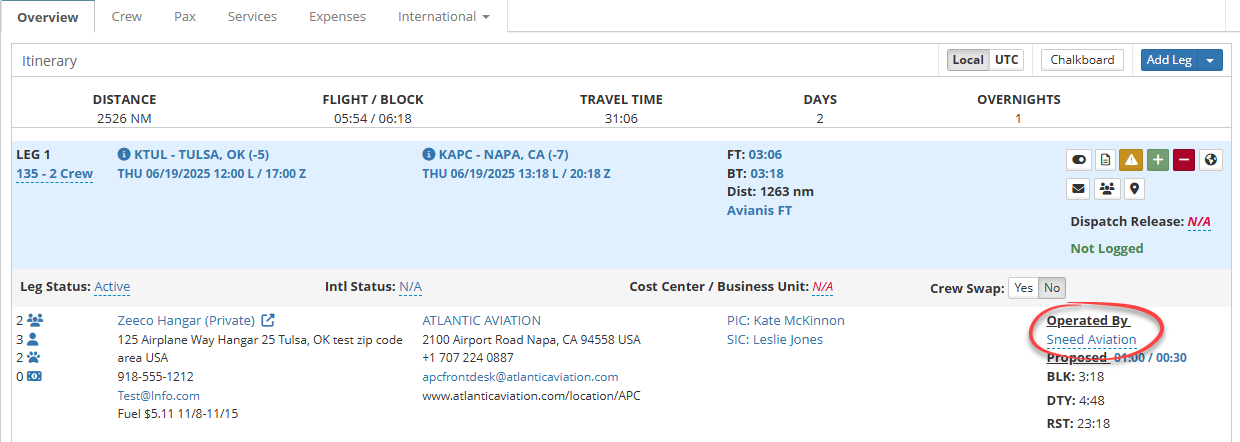The image size is (1240, 442).
Task: Open Leg Status Active selector
Action: 112,287
